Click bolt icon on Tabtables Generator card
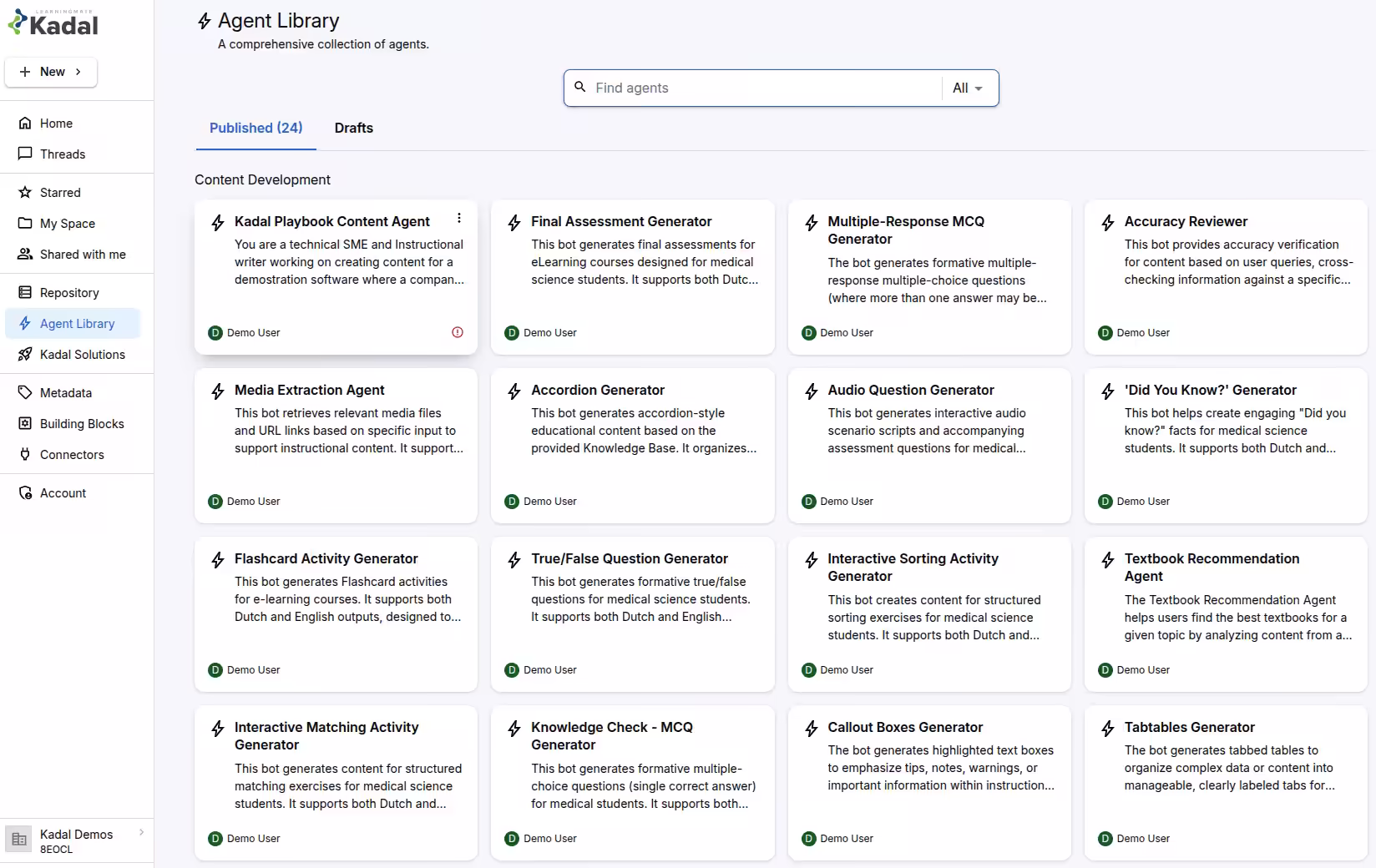This screenshot has width=1376, height=868. pyautogui.click(x=1108, y=729)
